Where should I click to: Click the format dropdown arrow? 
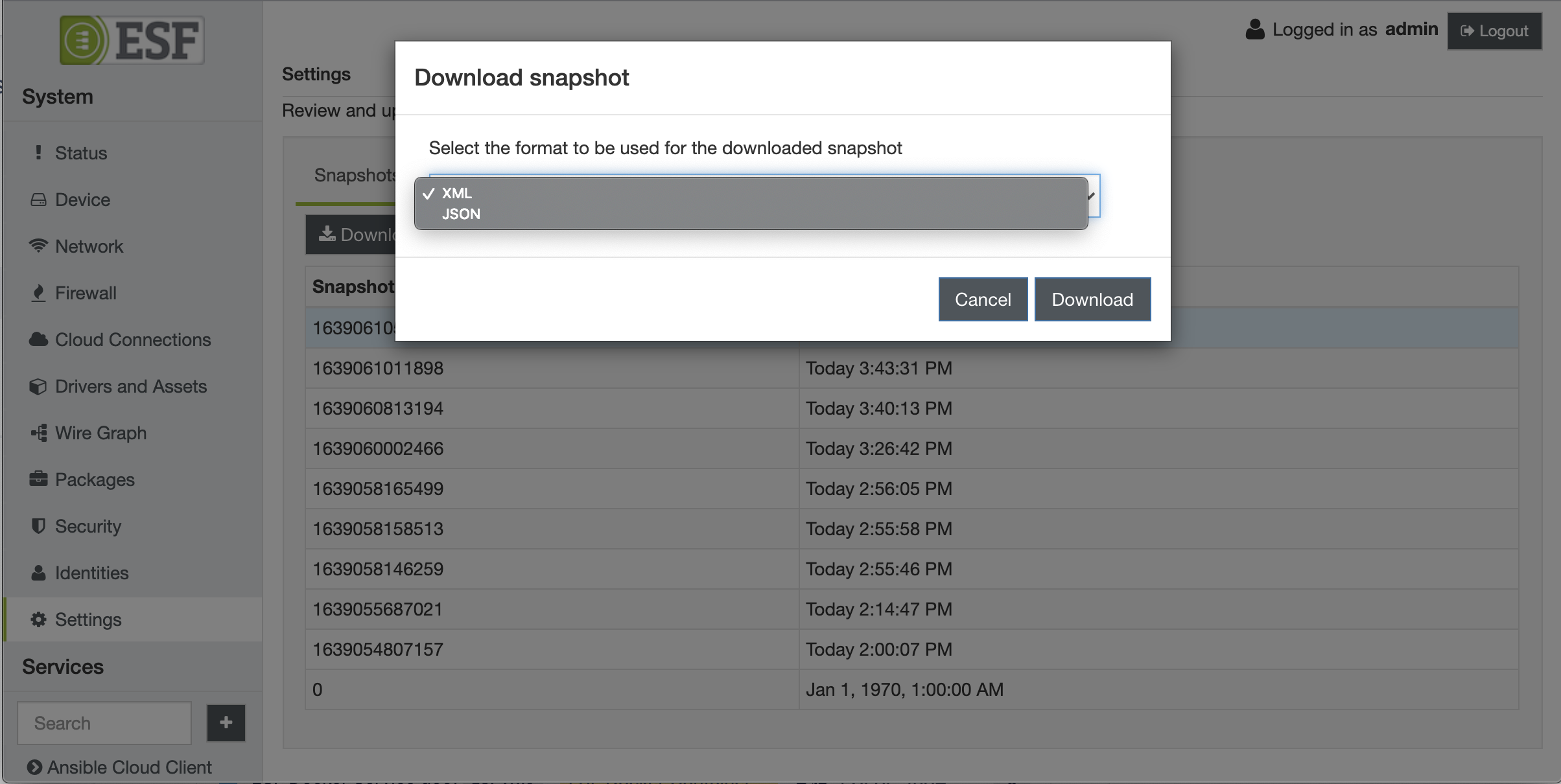click(x=1092, y=196)
